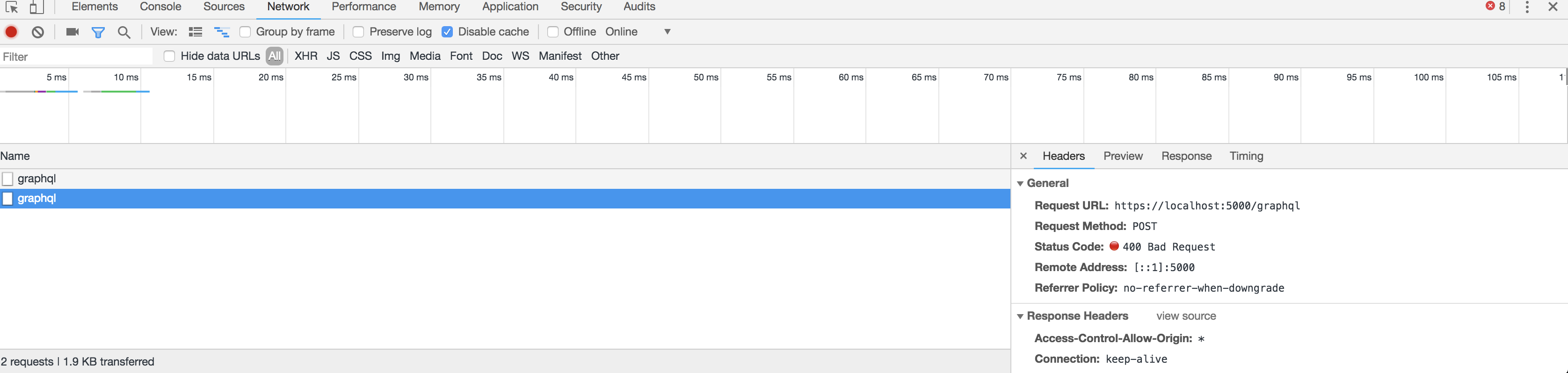Filter requests by Media

point(425,57)
